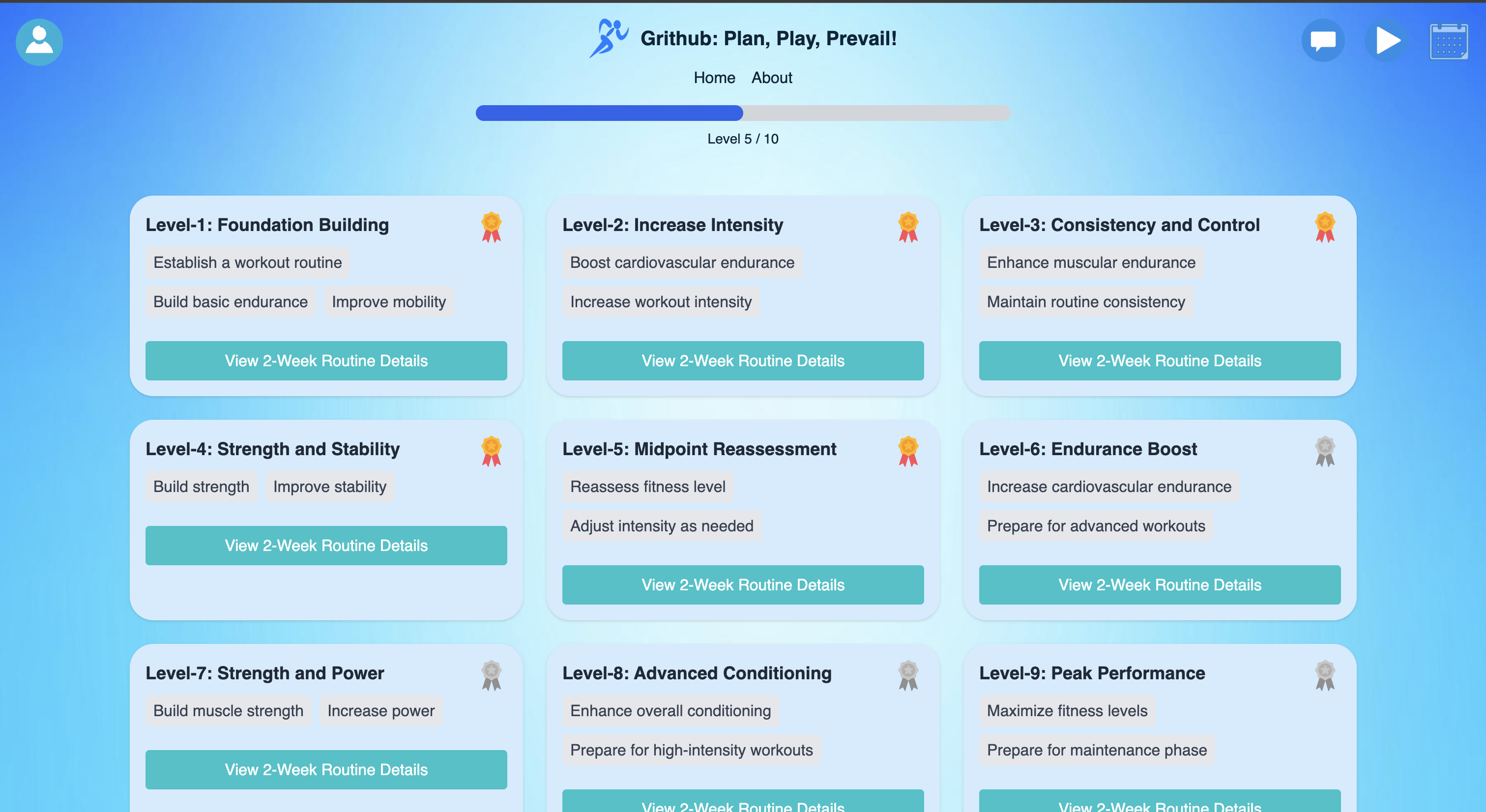Screen dimensions: 1486x812
Task: Open the chat bubble icon
Action: point(1323,40)
